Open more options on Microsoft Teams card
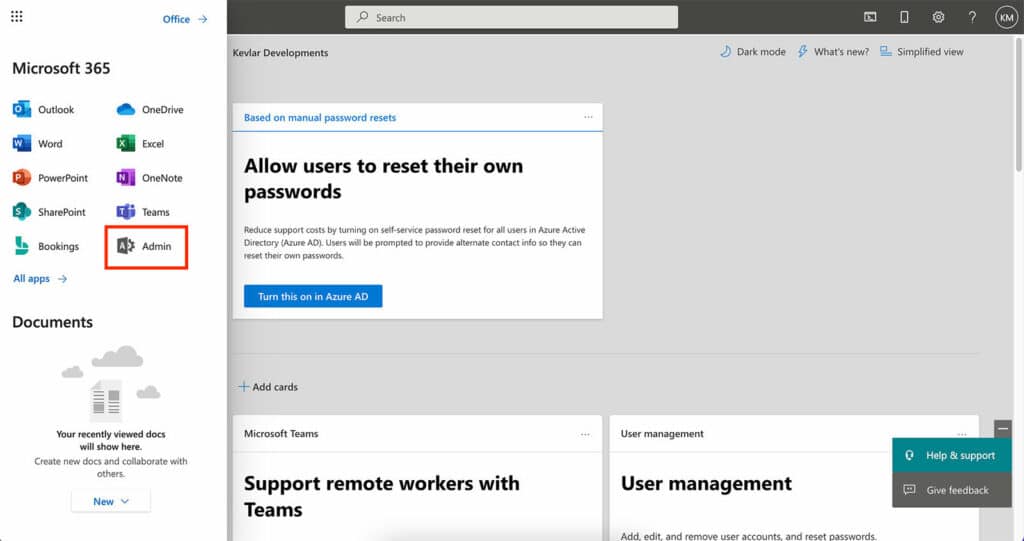Screen dimensions: 1024x541 click(x=585, y=434)
